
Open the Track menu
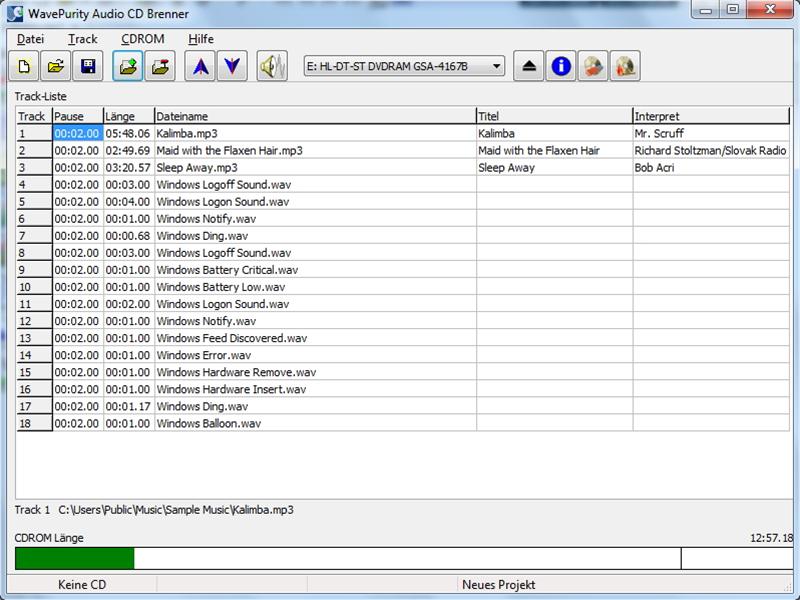(x=83, y=39)
